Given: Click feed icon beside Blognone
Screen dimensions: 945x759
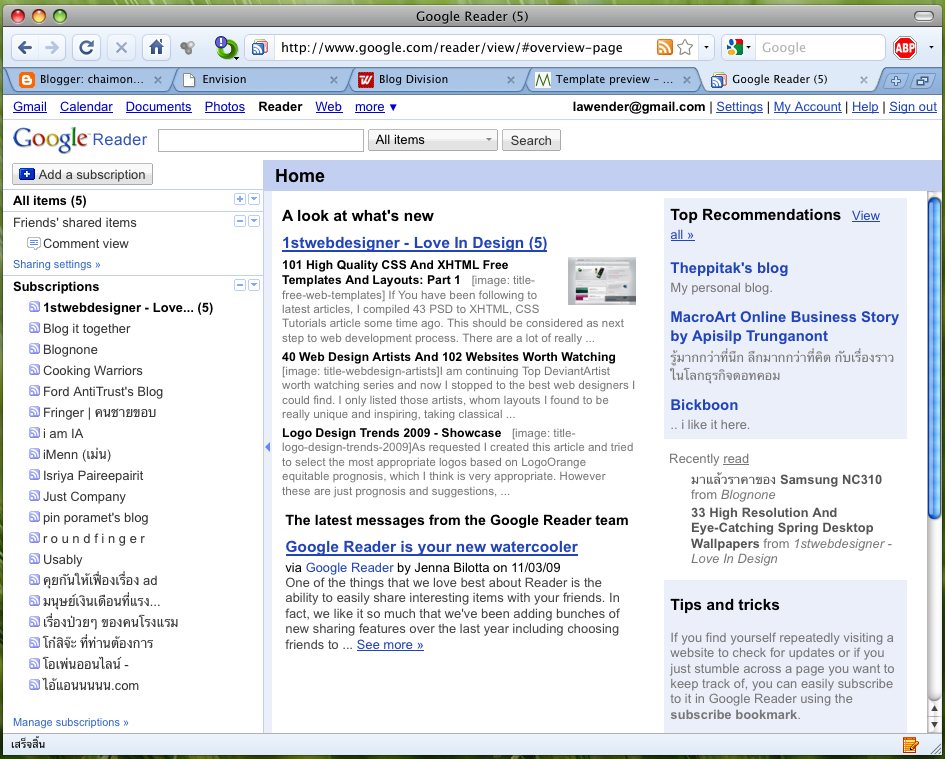Looking at the screenshot, I should (x=34, y=348).
